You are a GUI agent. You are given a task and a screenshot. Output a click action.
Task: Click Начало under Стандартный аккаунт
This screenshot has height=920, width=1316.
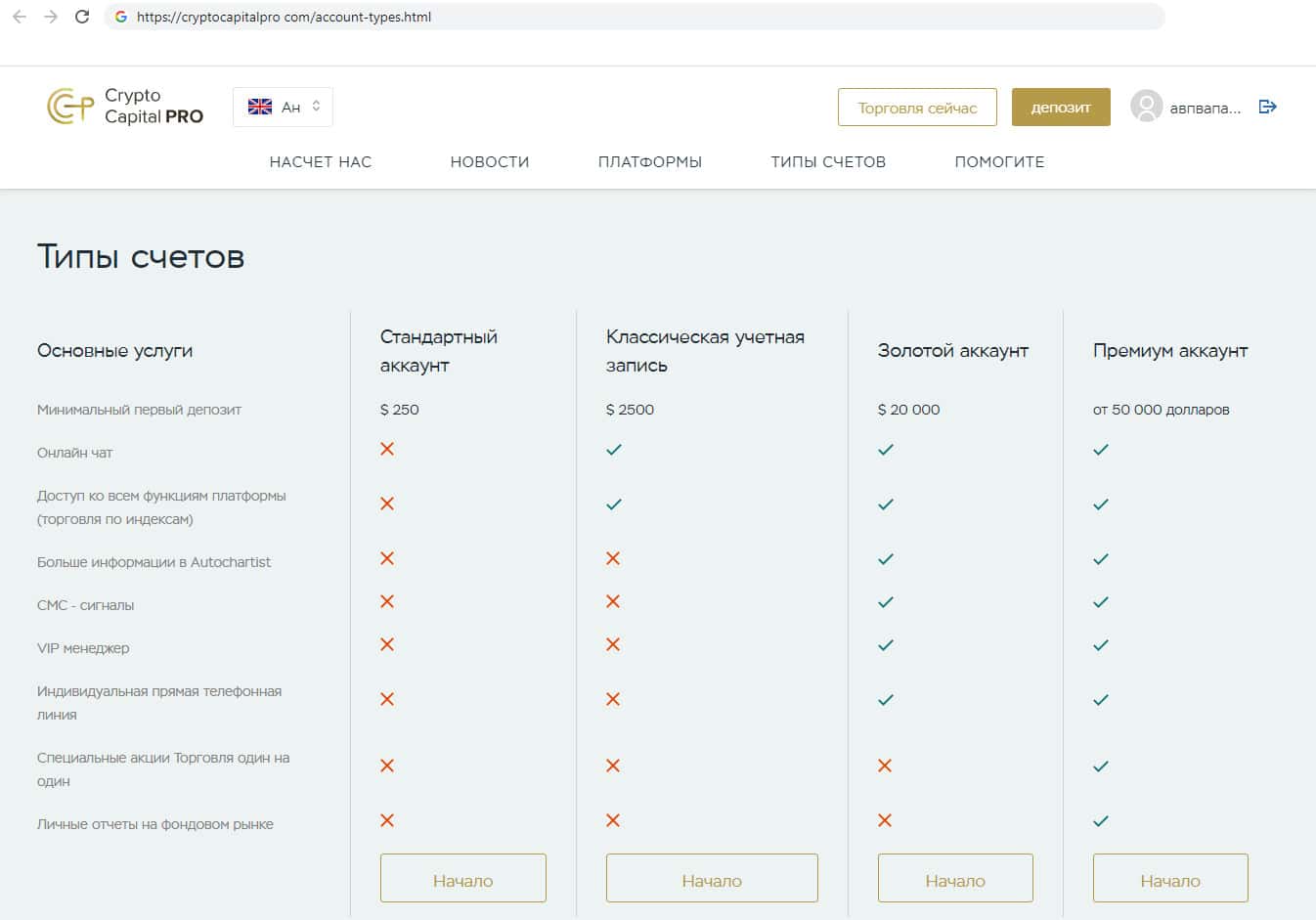pos(463,878)
